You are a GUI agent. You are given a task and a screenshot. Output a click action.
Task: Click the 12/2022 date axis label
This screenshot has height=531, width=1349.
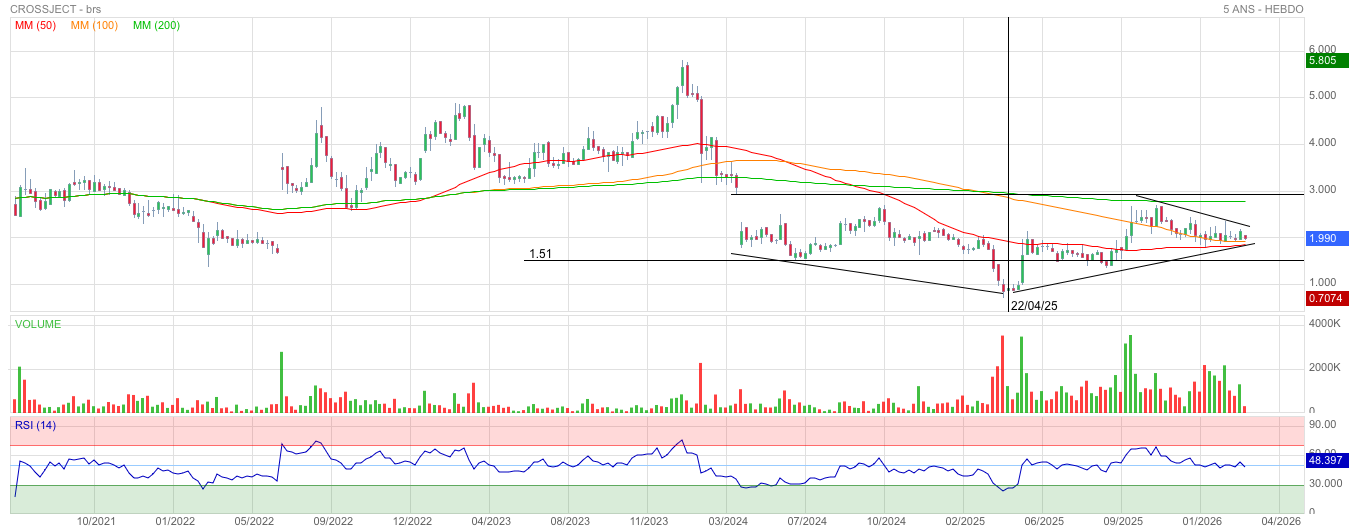[x=412, y=521]
